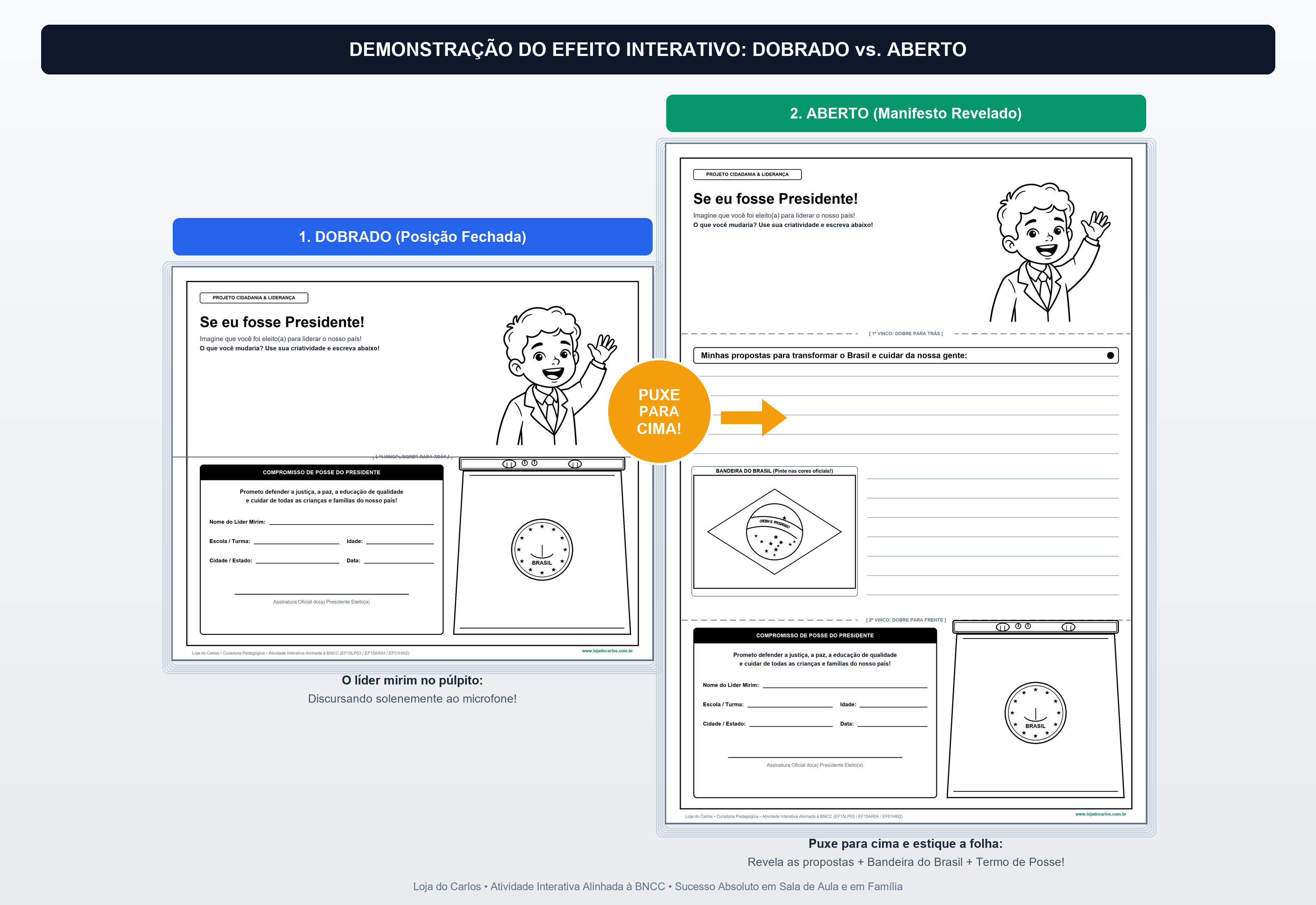Click www.lojadocarlos.com.br link on folded sheet
Viewport: 1316px width, 905px height.
(x=607, y=651)
